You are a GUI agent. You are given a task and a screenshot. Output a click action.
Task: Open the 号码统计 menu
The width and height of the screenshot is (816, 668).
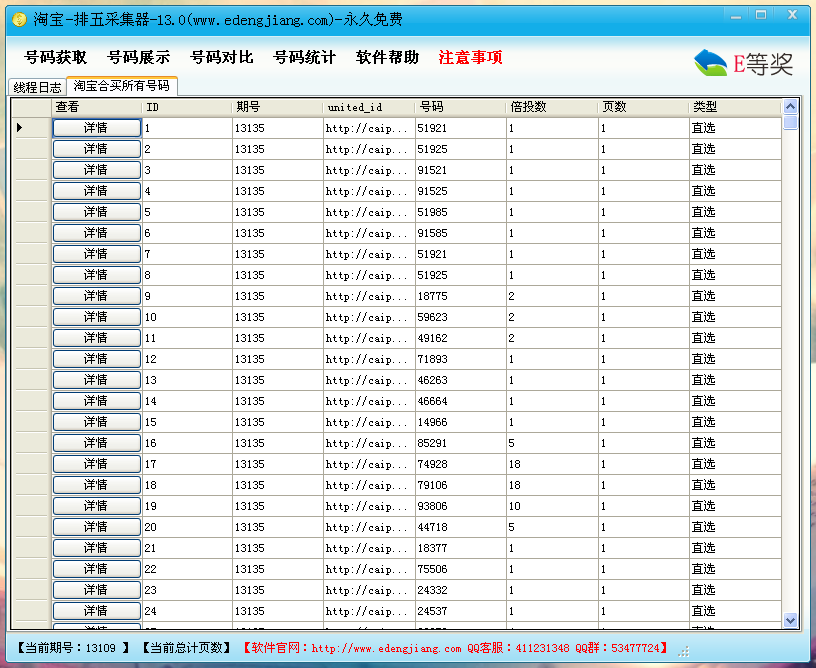(304, 58)
